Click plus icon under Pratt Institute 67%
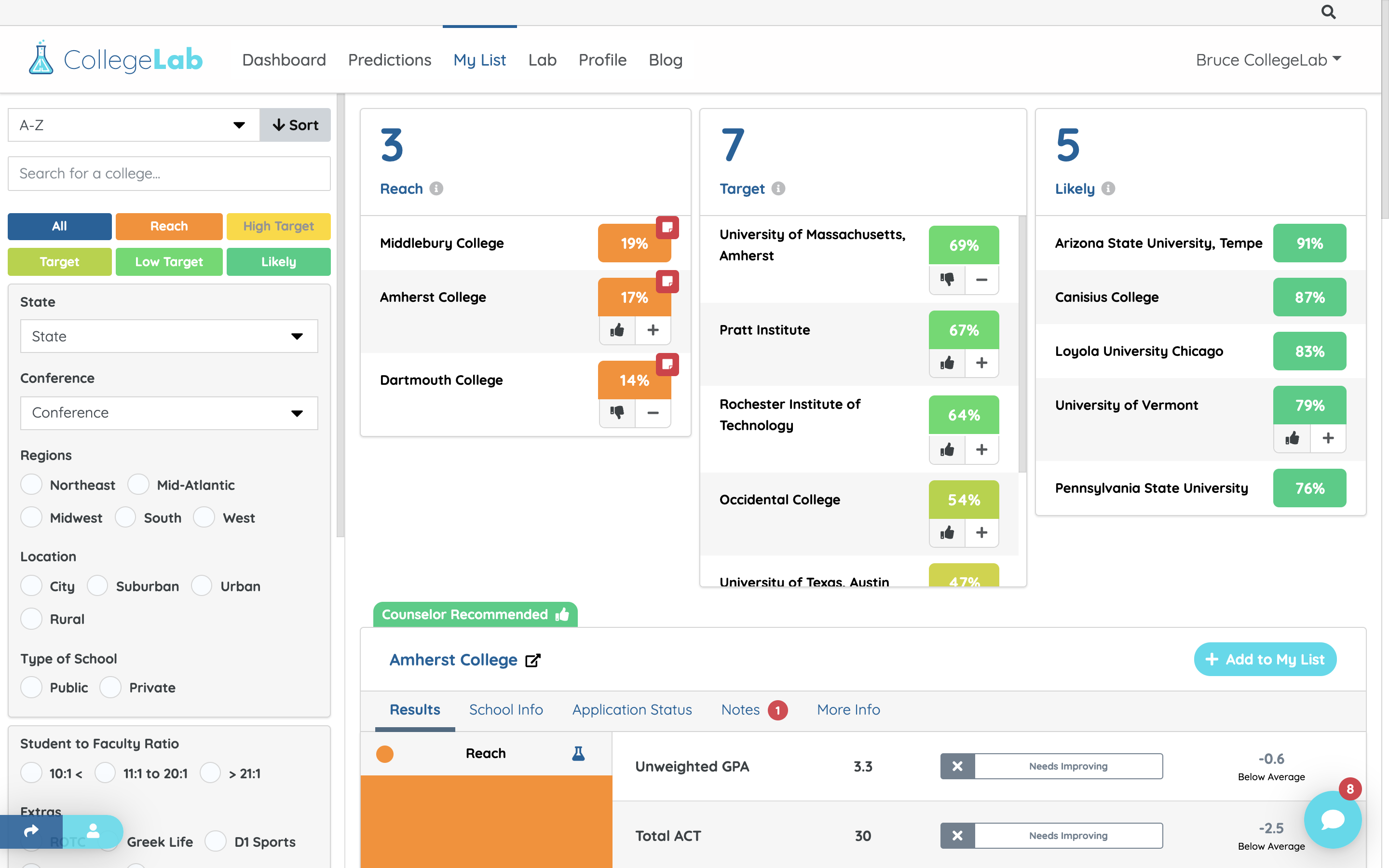This screenshot has height=868, width=1389. click(981, 363)
